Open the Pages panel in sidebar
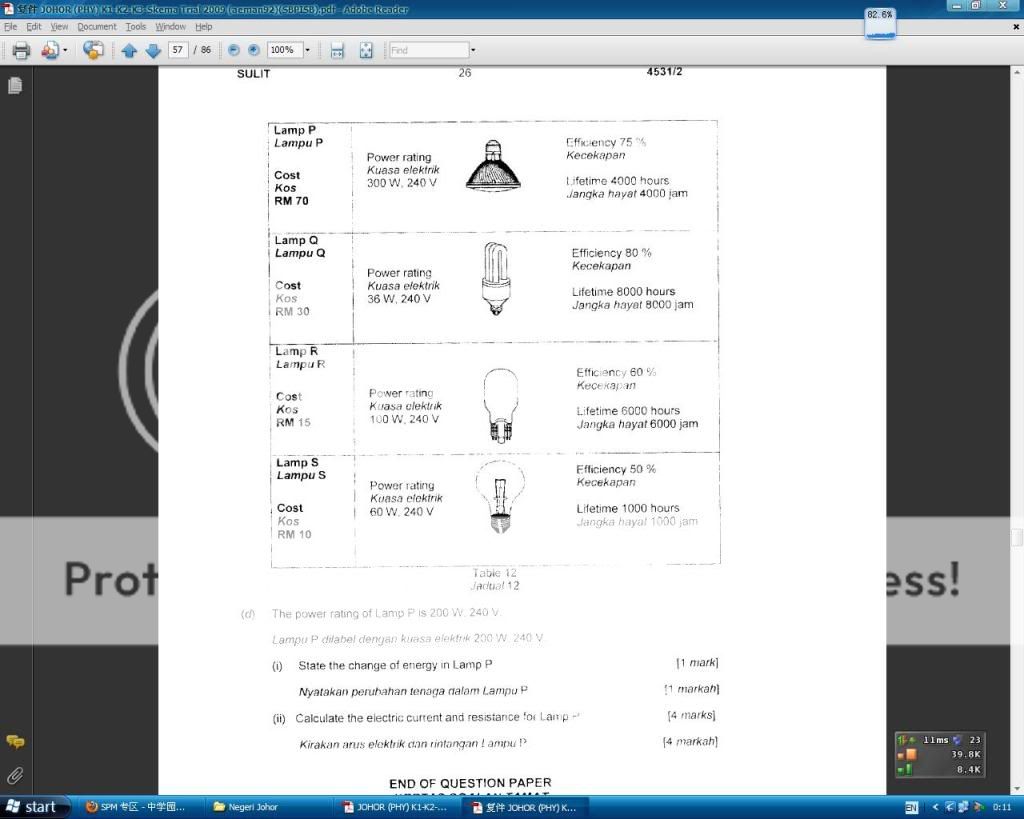Image resolution: width=1024 pixels, height=819 pixels. [x=15, y=86]
